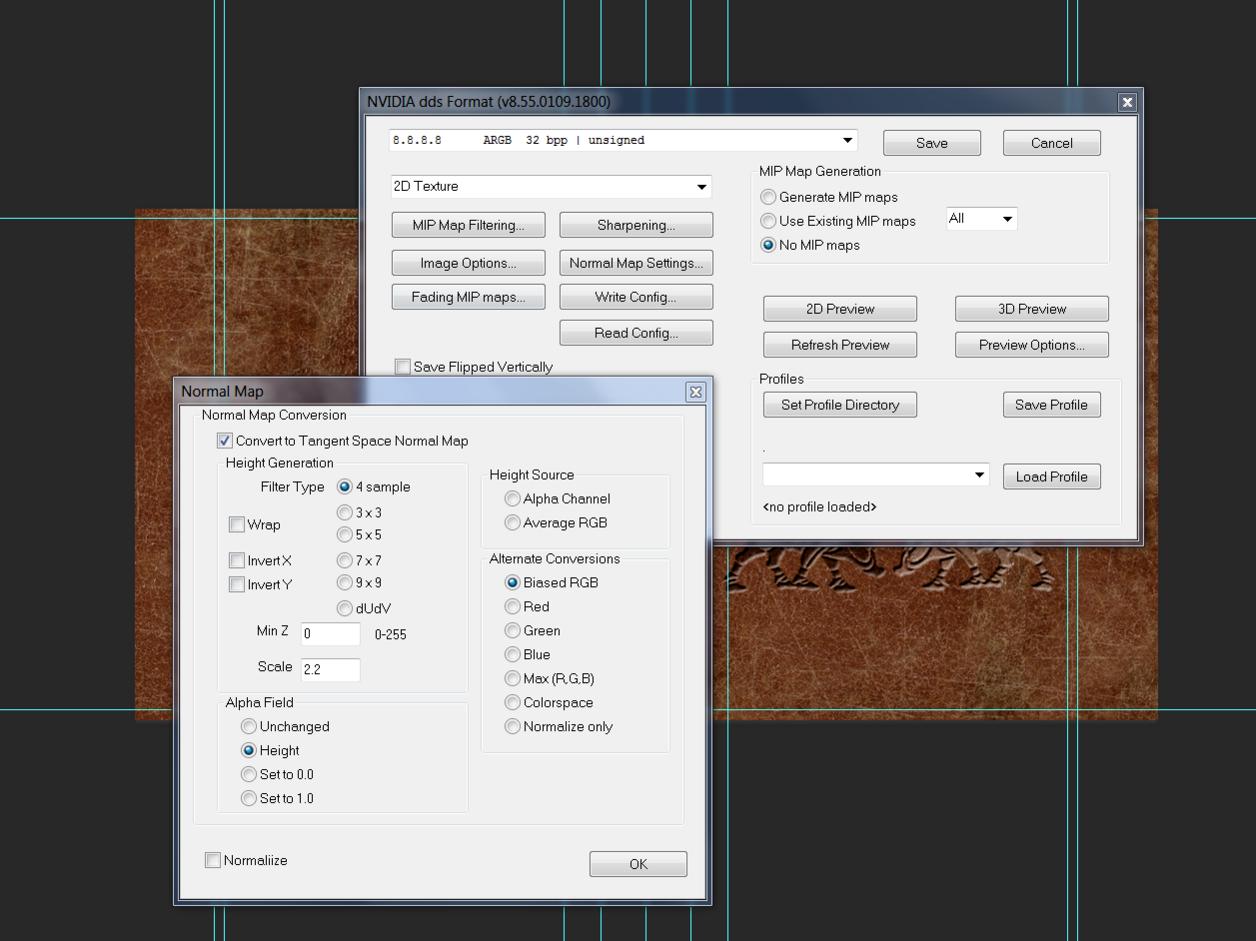Expand the profile selection dropdown
This screenshot has height=941, width=1256.
(979, 475)
